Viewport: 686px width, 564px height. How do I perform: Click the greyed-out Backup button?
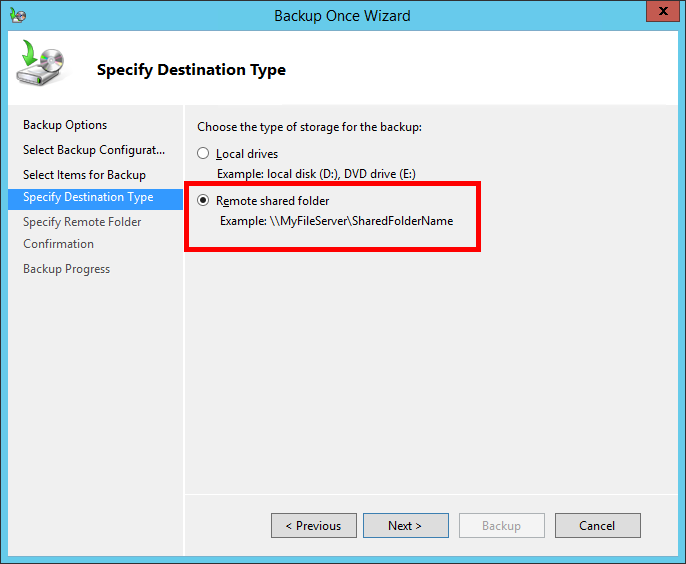(x=501, y=526)
